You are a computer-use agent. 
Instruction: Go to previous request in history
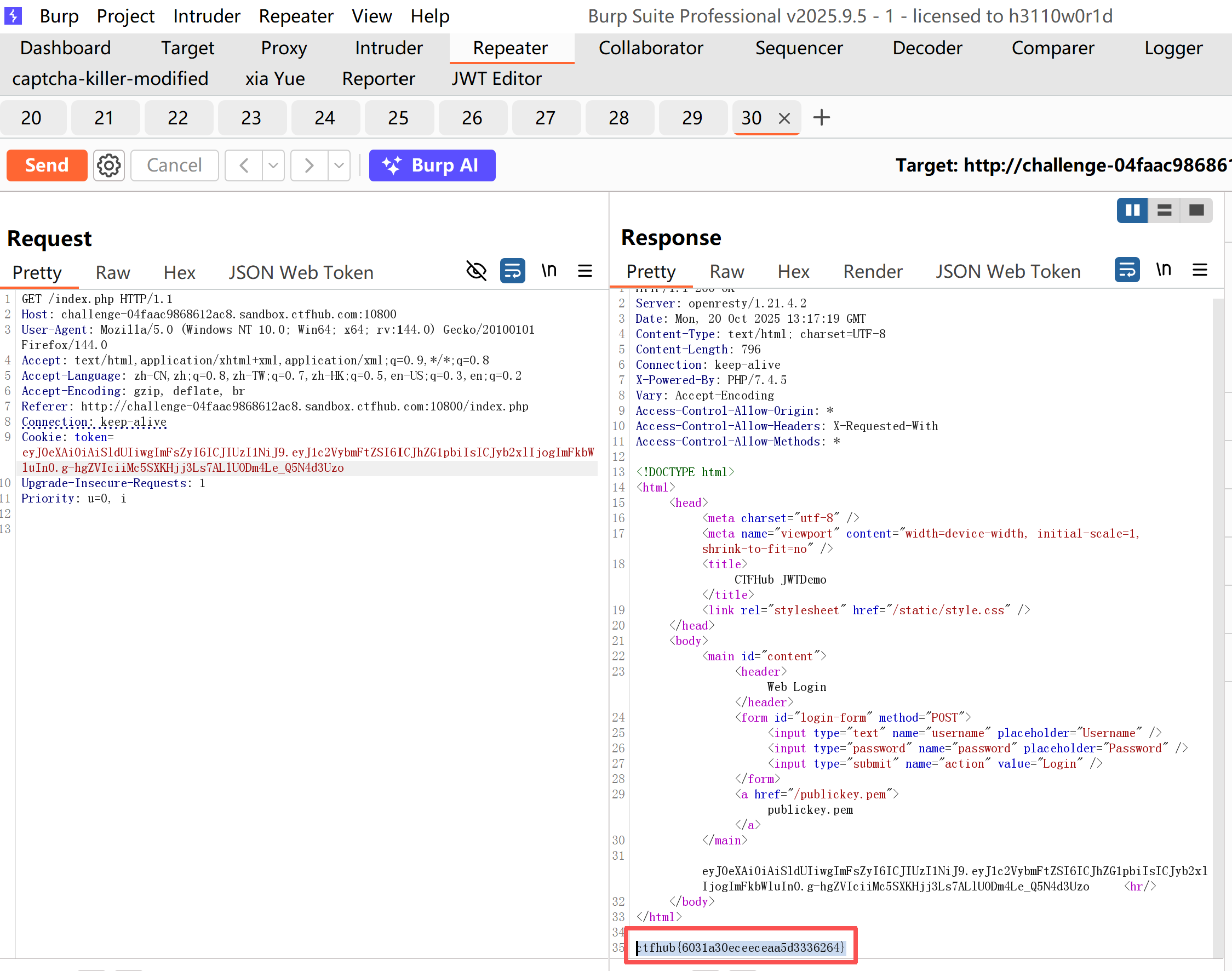point(244,165)
